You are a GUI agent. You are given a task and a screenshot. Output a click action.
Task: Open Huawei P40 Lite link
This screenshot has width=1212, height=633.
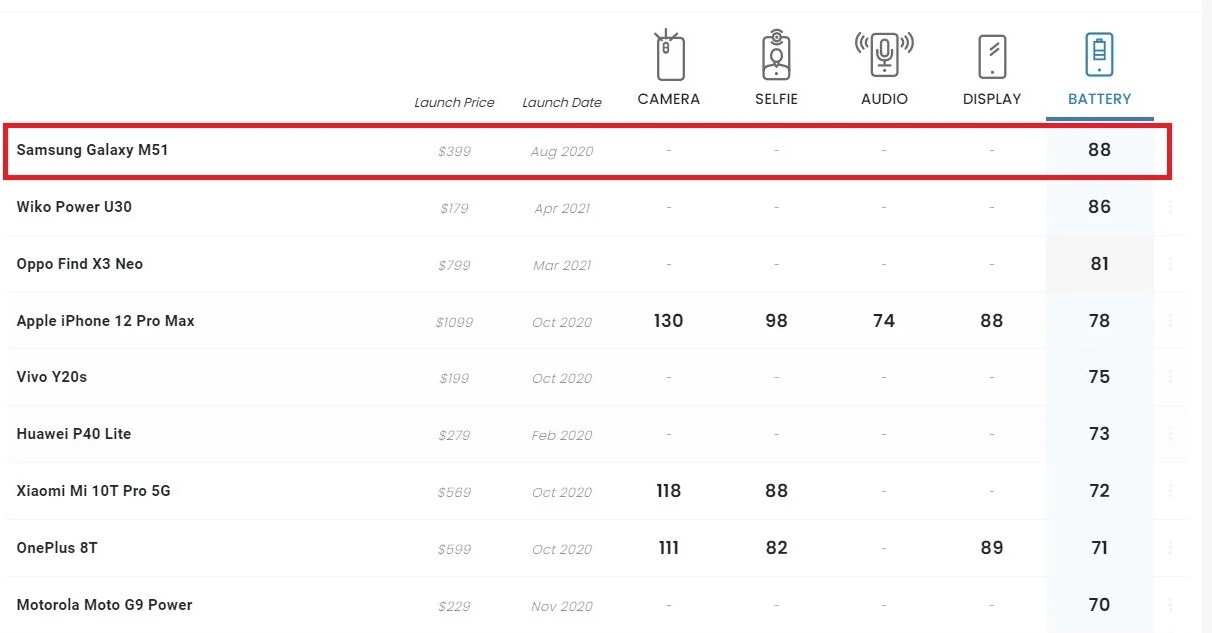point(74,434)
